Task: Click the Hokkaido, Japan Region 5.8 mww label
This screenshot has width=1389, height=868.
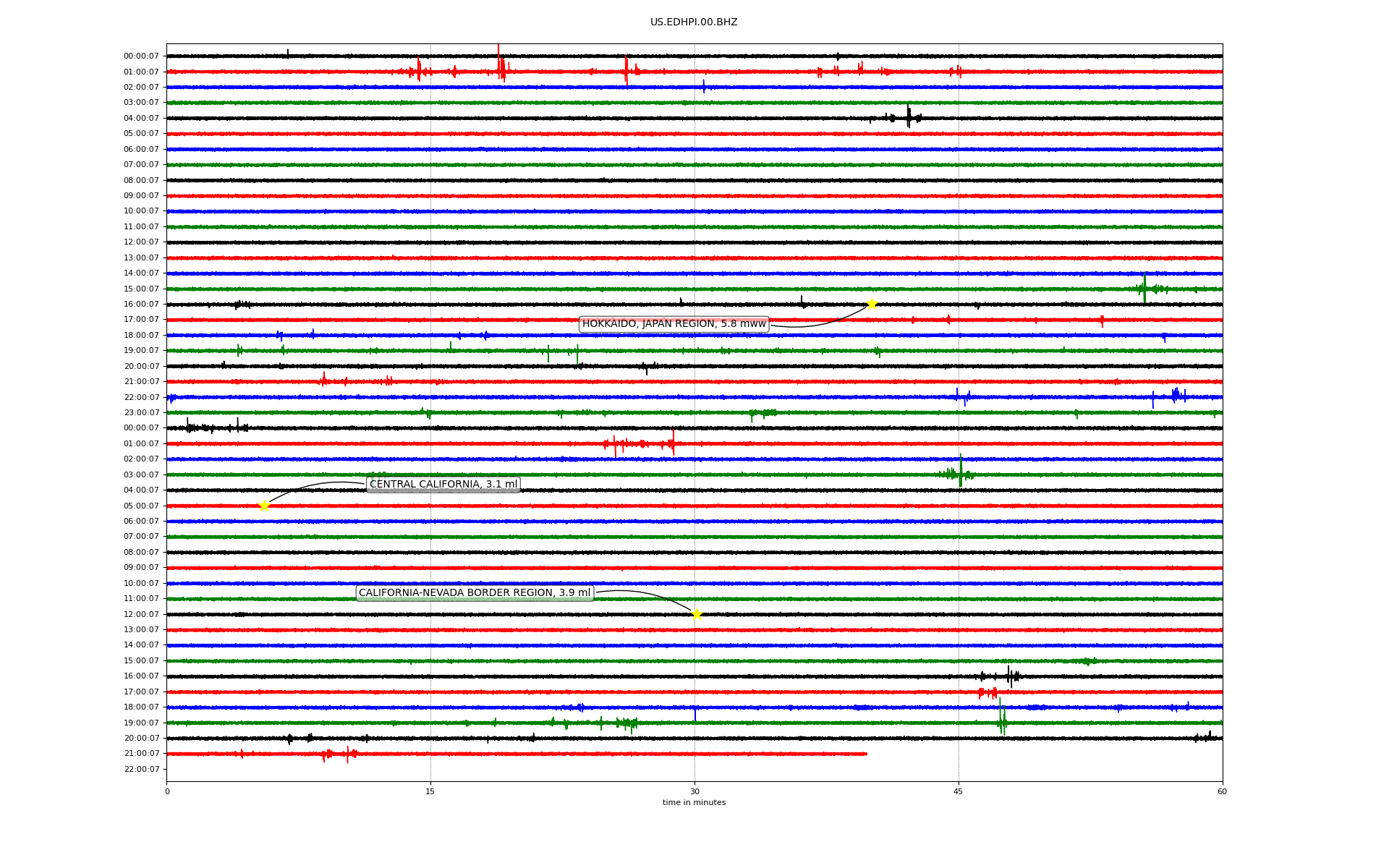Action: pos(674,324)
